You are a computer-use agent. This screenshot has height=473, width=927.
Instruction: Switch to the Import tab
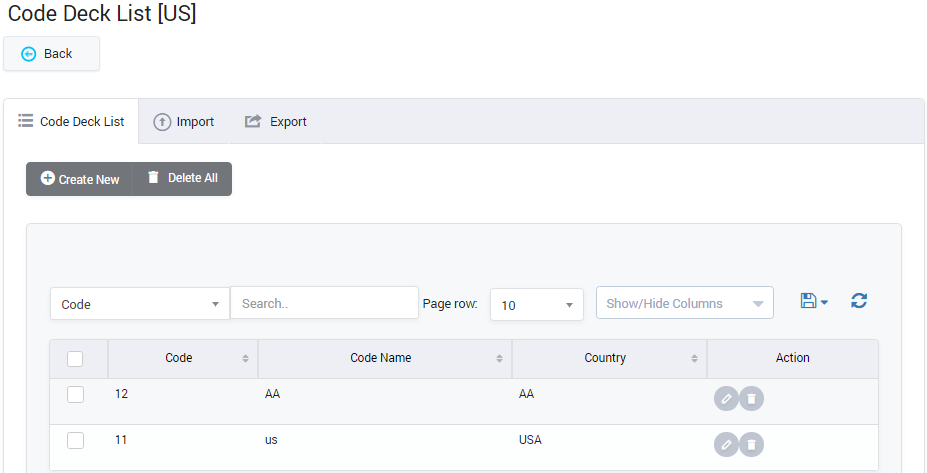pyautogui.click(x=184, y=122)
